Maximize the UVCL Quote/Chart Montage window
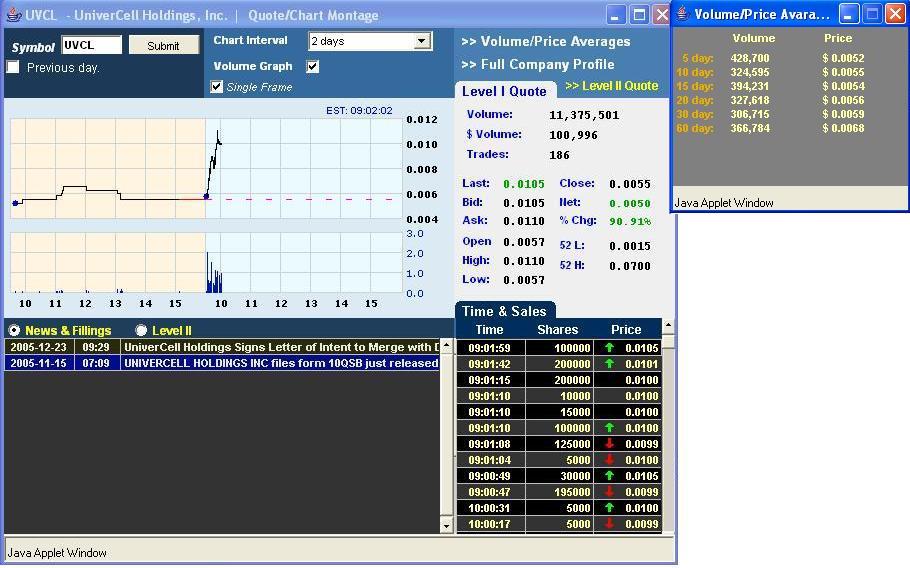This screenshot has height=568, width=910. click(639, 15)
